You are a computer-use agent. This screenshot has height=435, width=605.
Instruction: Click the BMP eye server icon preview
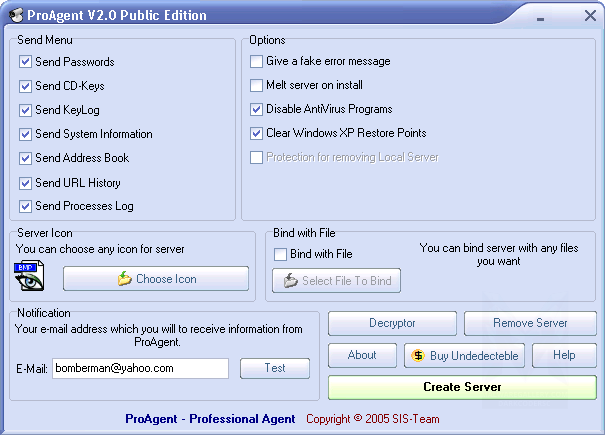(x=30, y=275)
